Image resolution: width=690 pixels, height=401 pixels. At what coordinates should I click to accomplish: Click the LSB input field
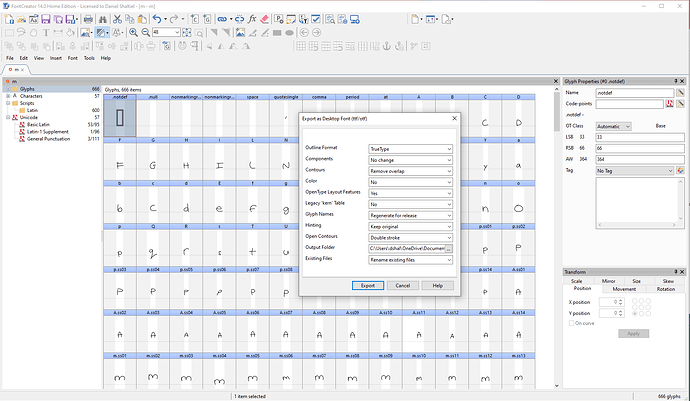tap(640, 137)
